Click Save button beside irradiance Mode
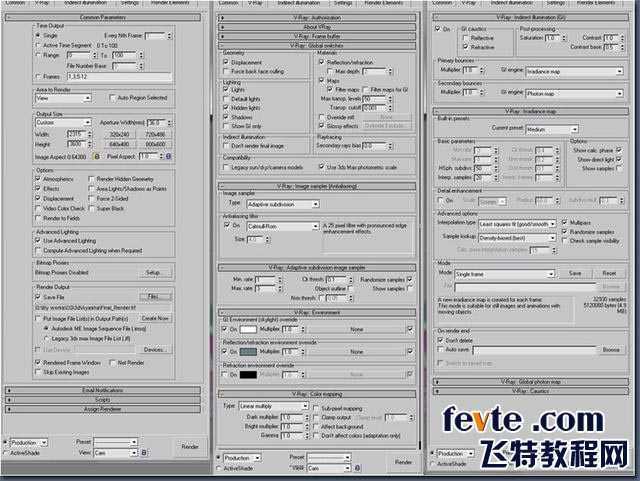Image resolution: width=640 pixels, height=481 pixels. pyautogui.click(x=575, y=273)
